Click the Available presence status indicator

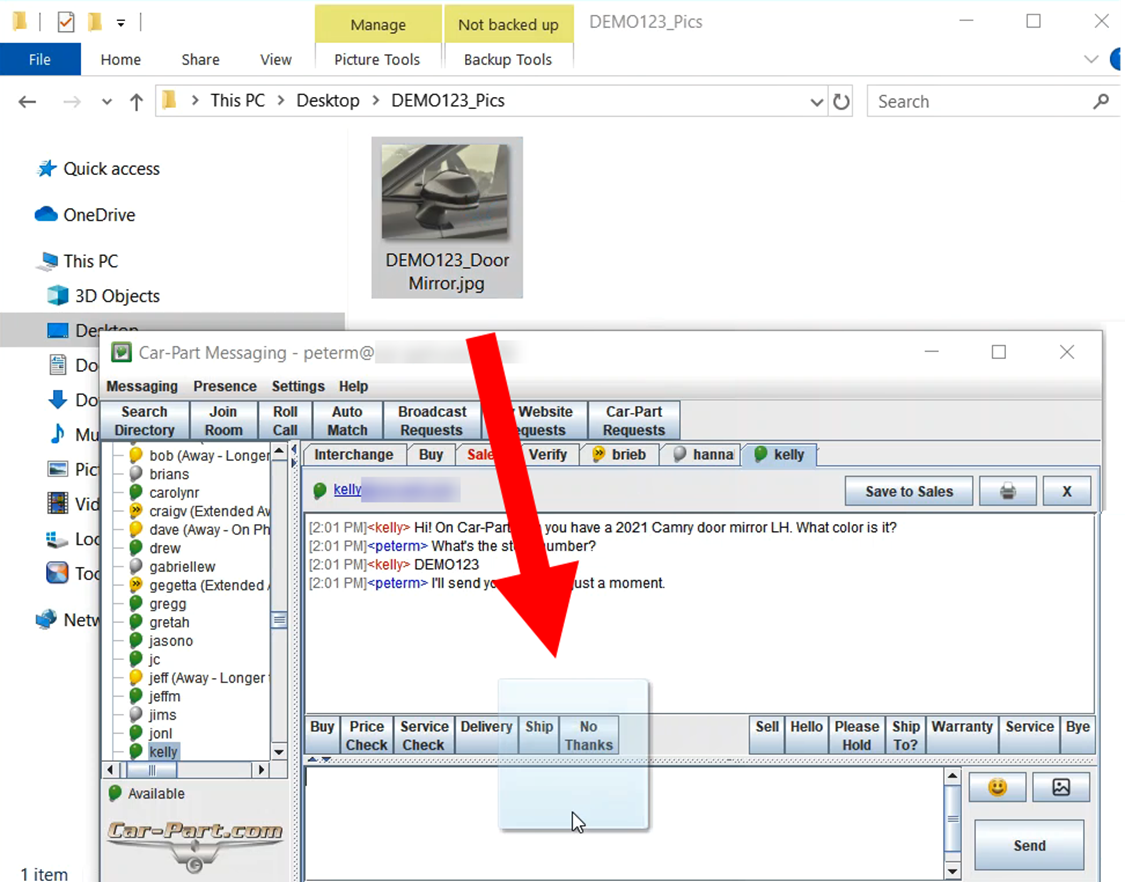point(146,794)
